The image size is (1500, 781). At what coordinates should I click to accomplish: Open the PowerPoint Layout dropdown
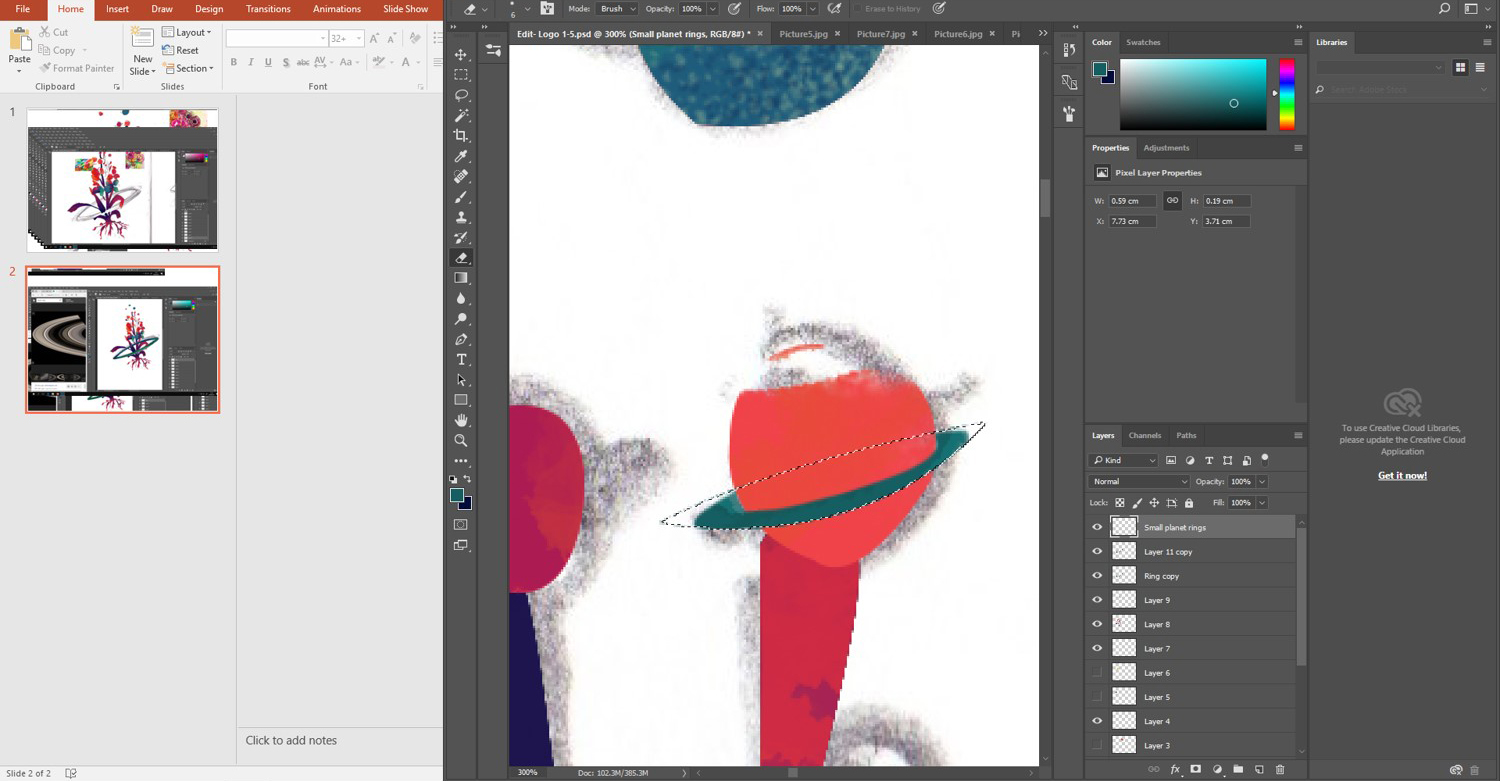tap(187, 32)
